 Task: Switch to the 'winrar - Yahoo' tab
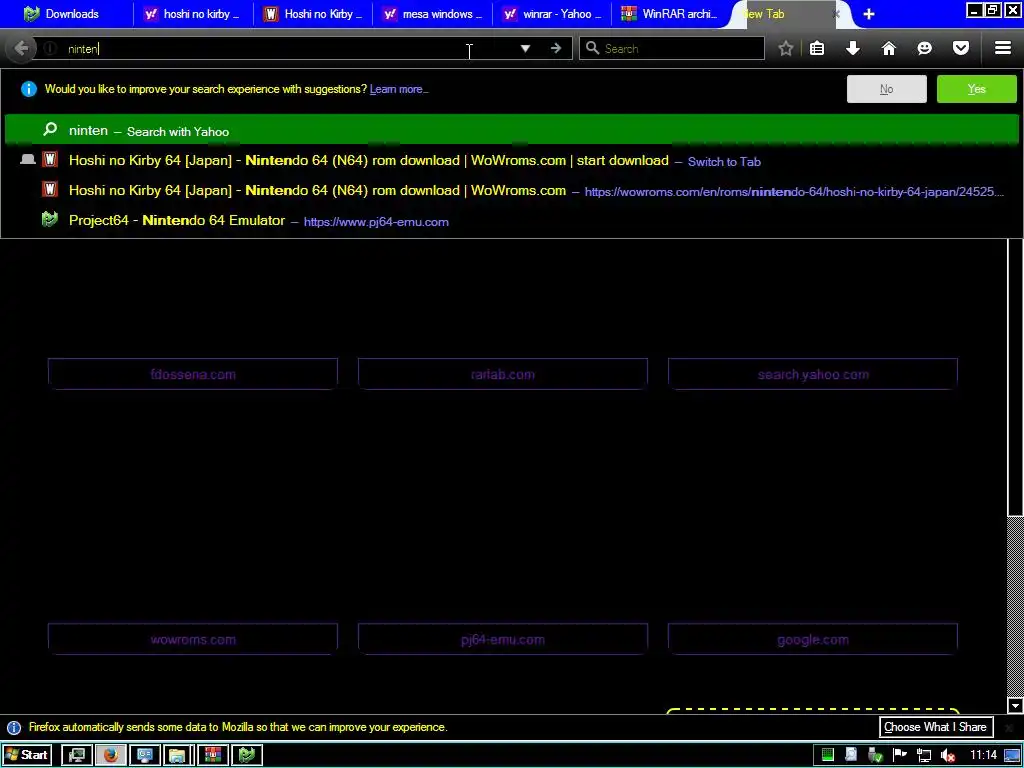coord(552,14)
